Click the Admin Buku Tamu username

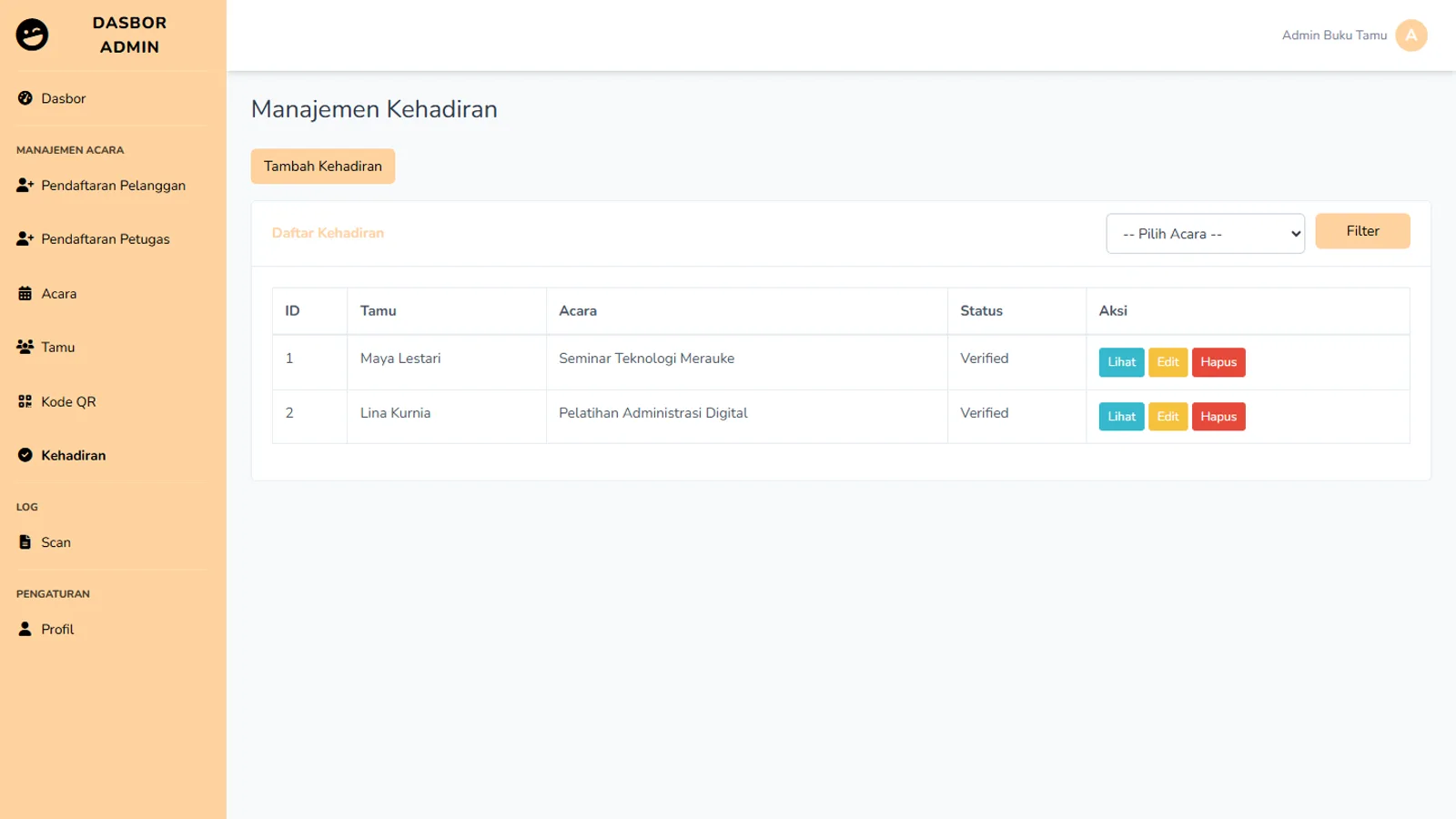click(1334, 35)
